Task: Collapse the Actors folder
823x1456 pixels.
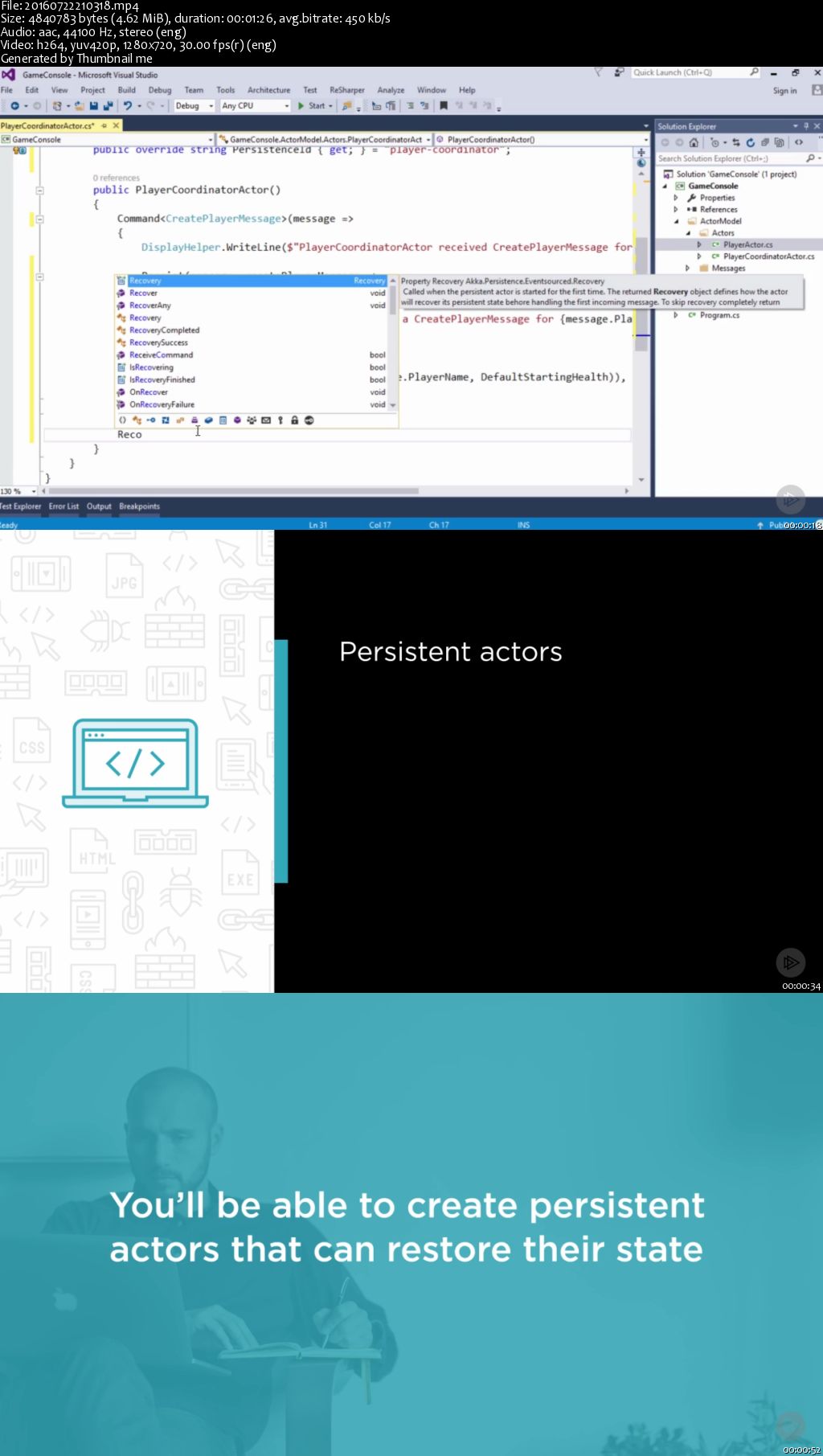Action: tap(688, 233)
